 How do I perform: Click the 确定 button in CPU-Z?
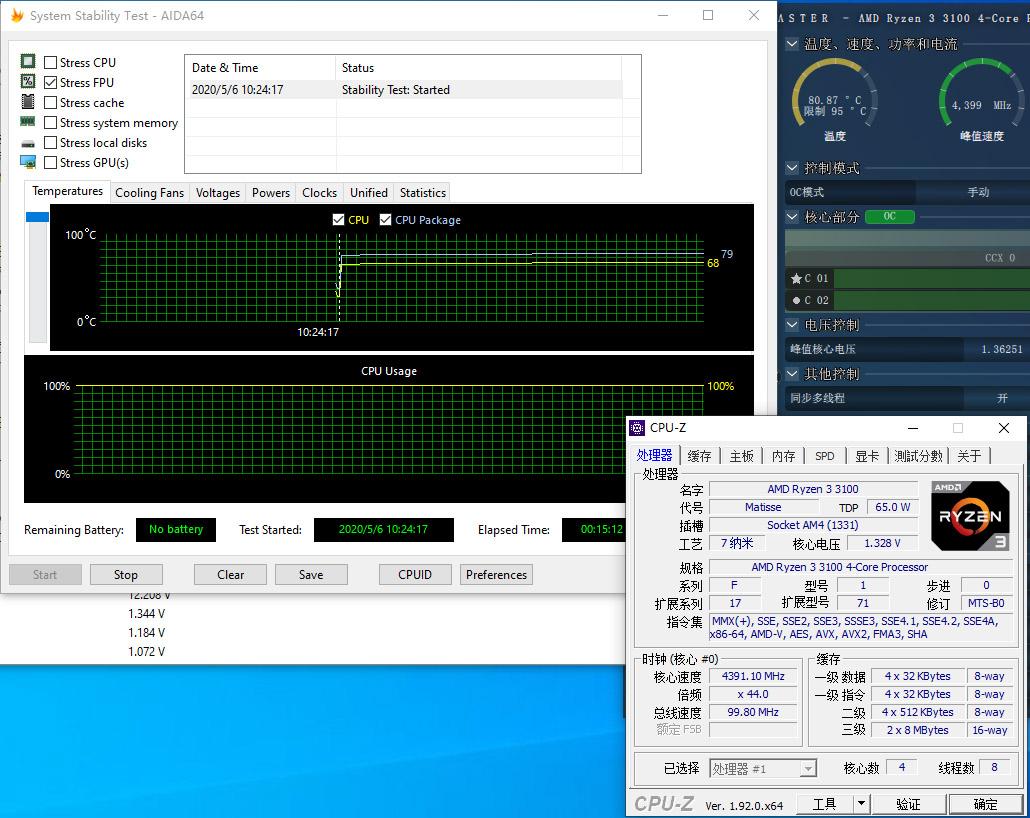[x=985, y=804]
